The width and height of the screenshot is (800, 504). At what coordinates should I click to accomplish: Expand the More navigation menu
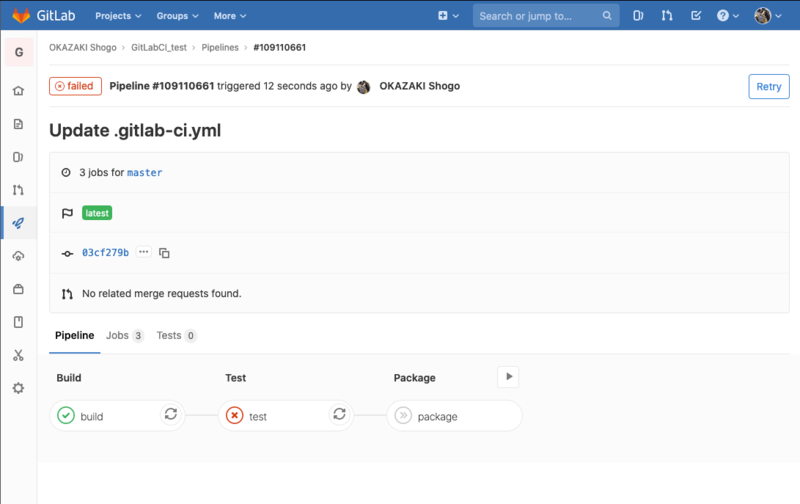point(230,16)
